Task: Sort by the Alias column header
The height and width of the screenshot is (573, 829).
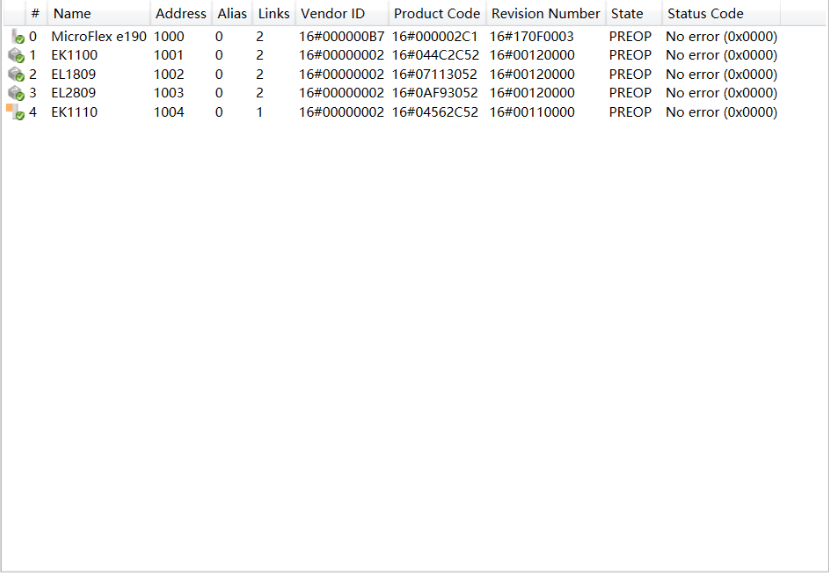Action: coord(232,13)
